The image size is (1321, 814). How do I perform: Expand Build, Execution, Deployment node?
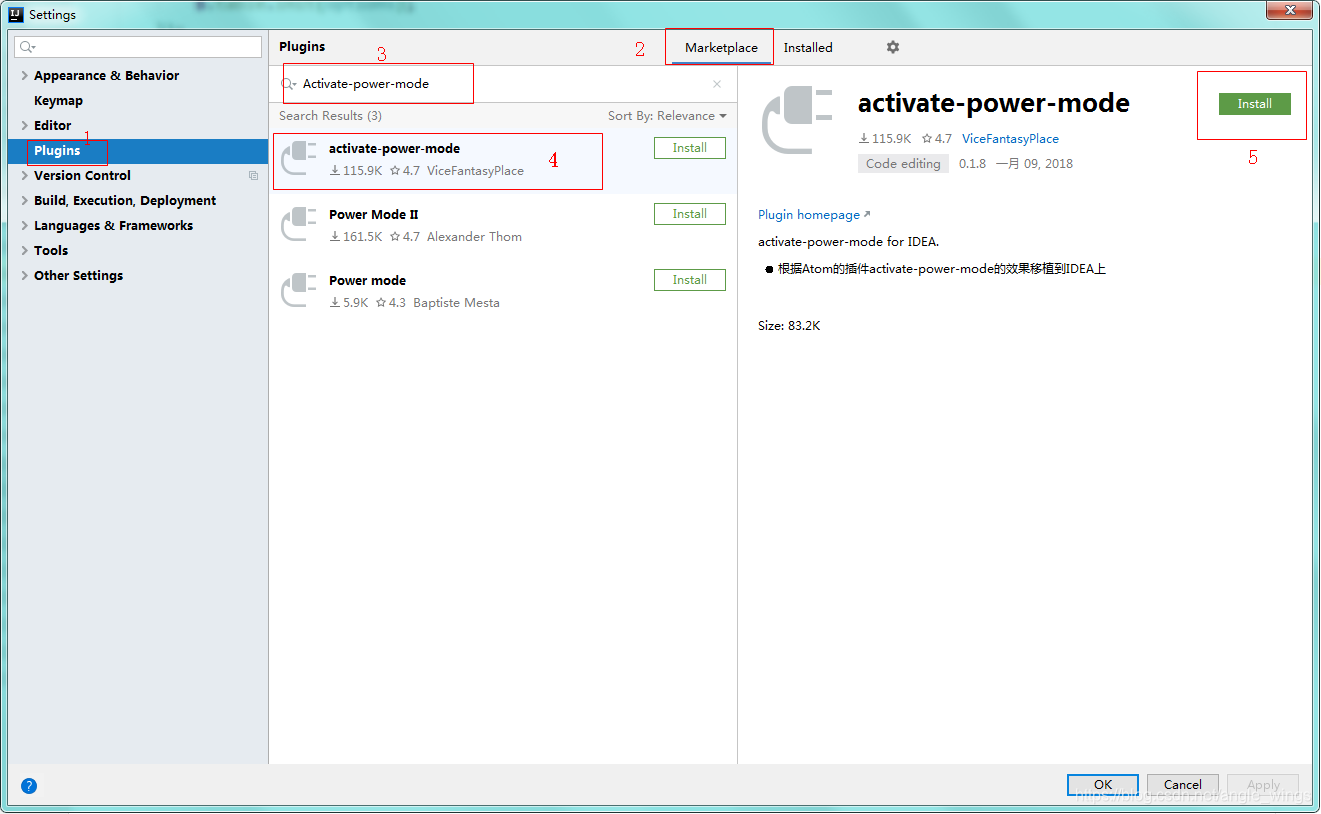click(24, 201)
